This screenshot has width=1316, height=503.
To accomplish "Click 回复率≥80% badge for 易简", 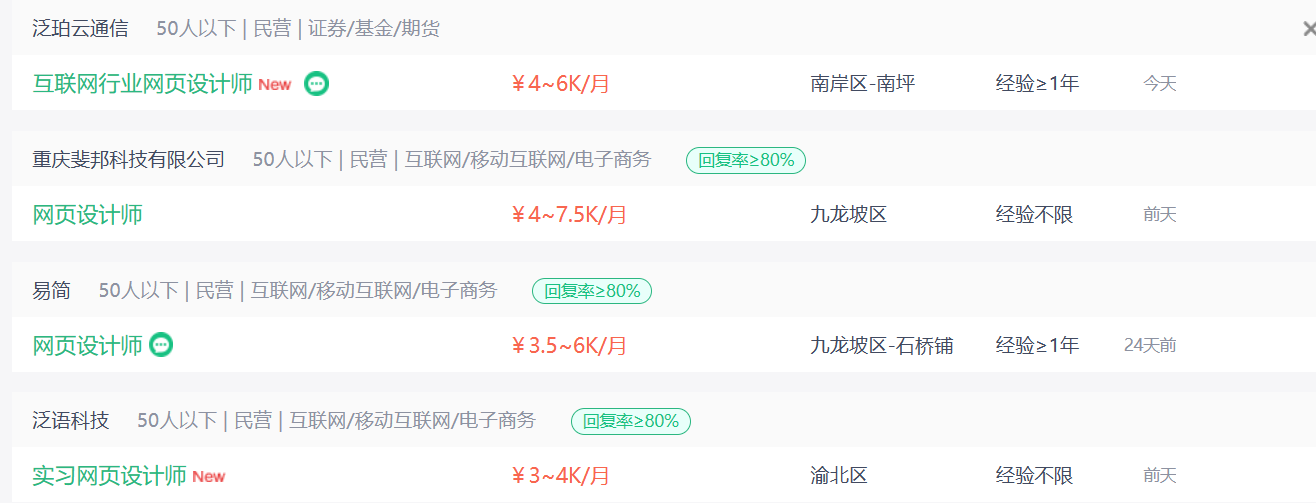I will (x=592, y=291).
